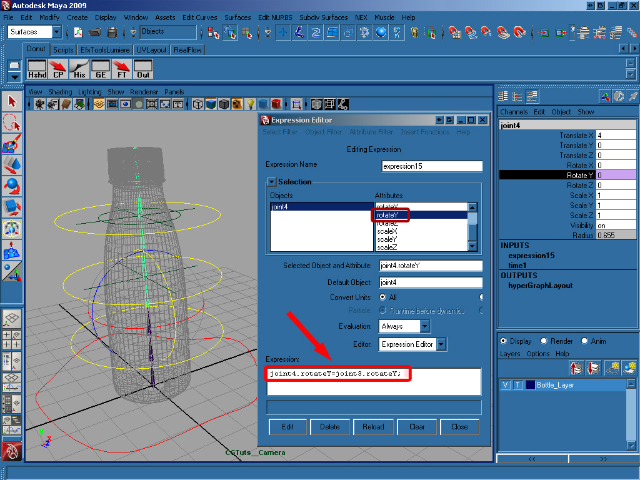Viewport: 640px width, 480px height.
Task: Click the Hshd shelf button
Action: point(36,70)
